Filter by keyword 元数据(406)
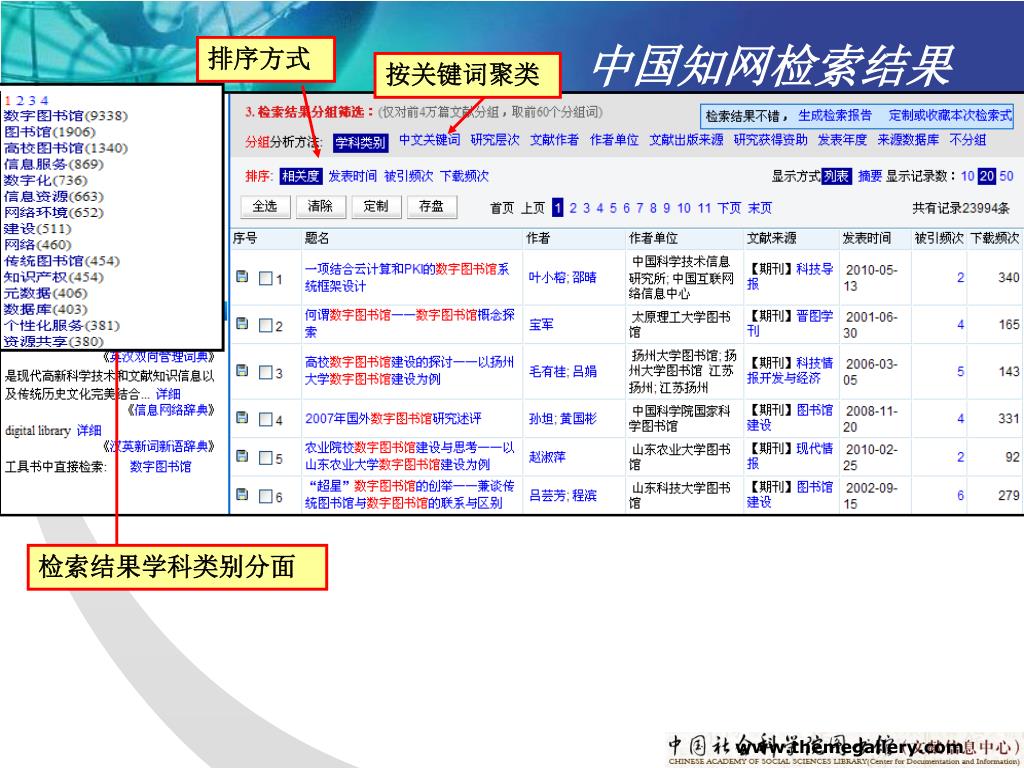The image size is (1024, 768). 45,293
